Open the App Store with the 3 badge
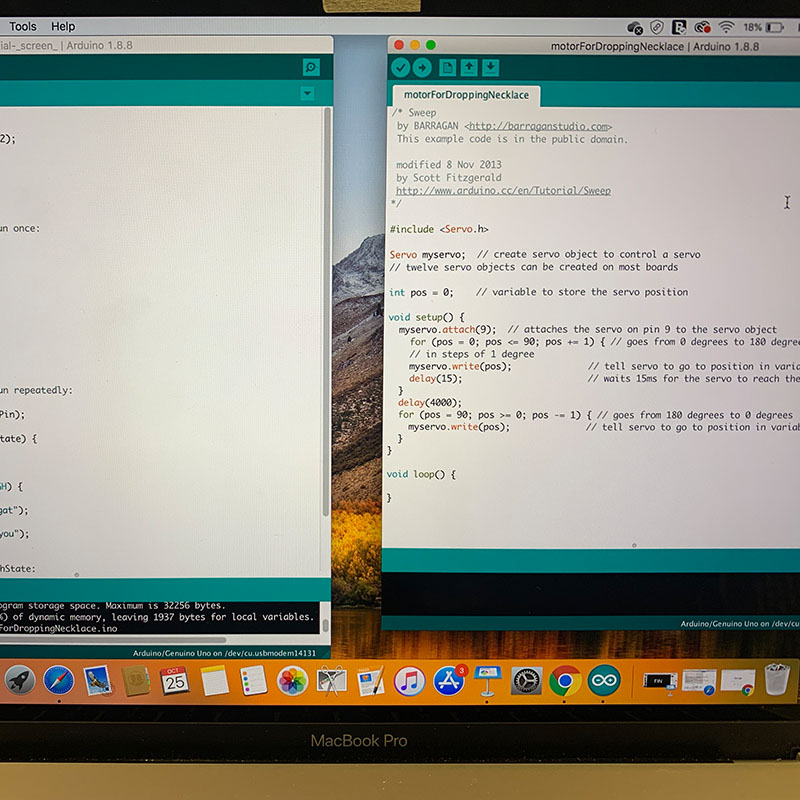 point(448,681)
